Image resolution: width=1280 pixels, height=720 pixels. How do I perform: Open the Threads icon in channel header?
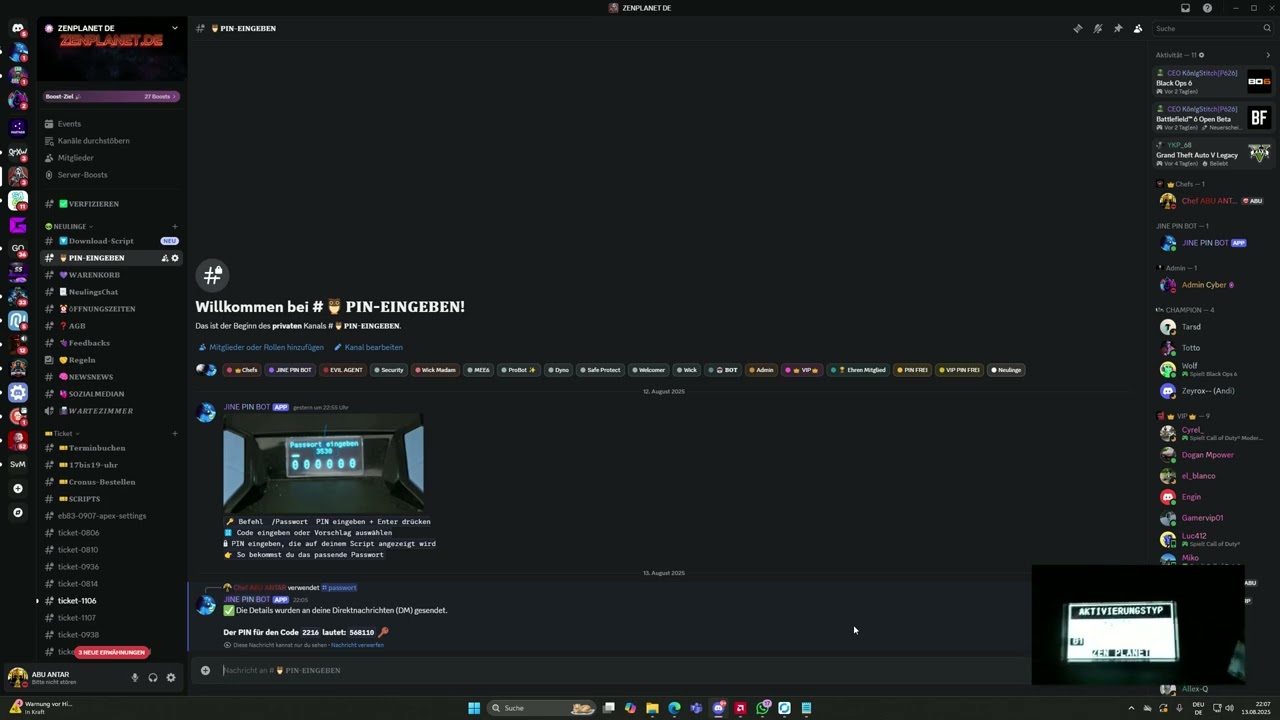coord(1077,29)
